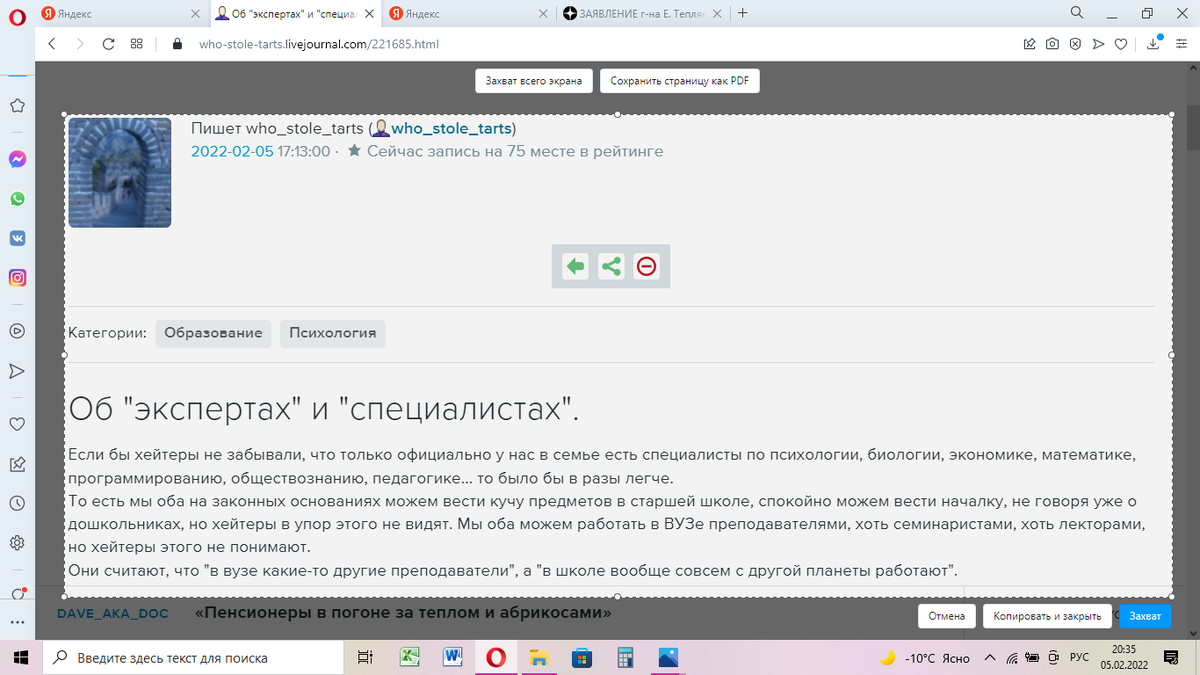Screen dimensions: 1200x675
Task: Click the Сохранить страницу как PDF button
Action: tap(679, 81)
